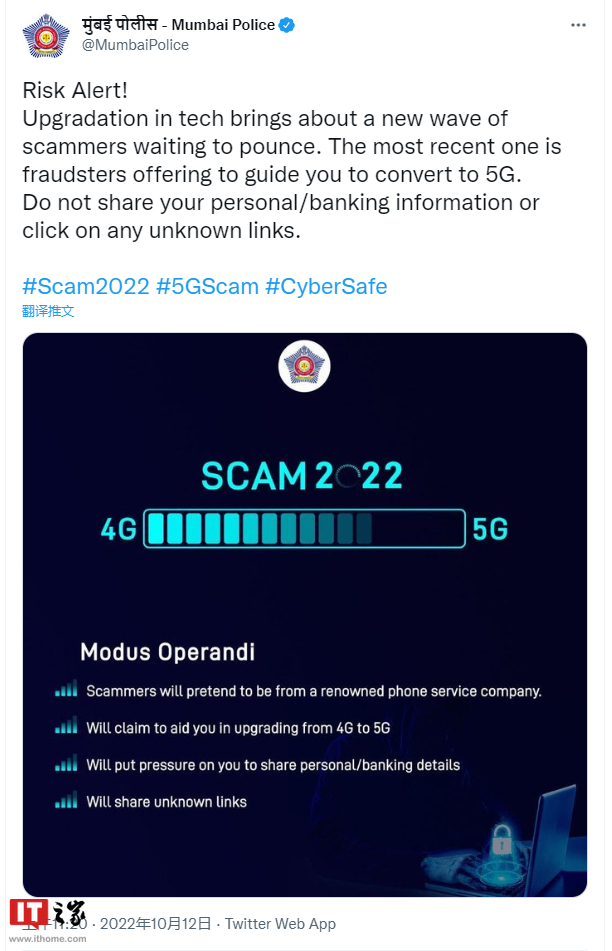The width and height of the screenshot is (612, 951).
Task: Open the #5GScam hashtag
Action: (x=207, y=287)
